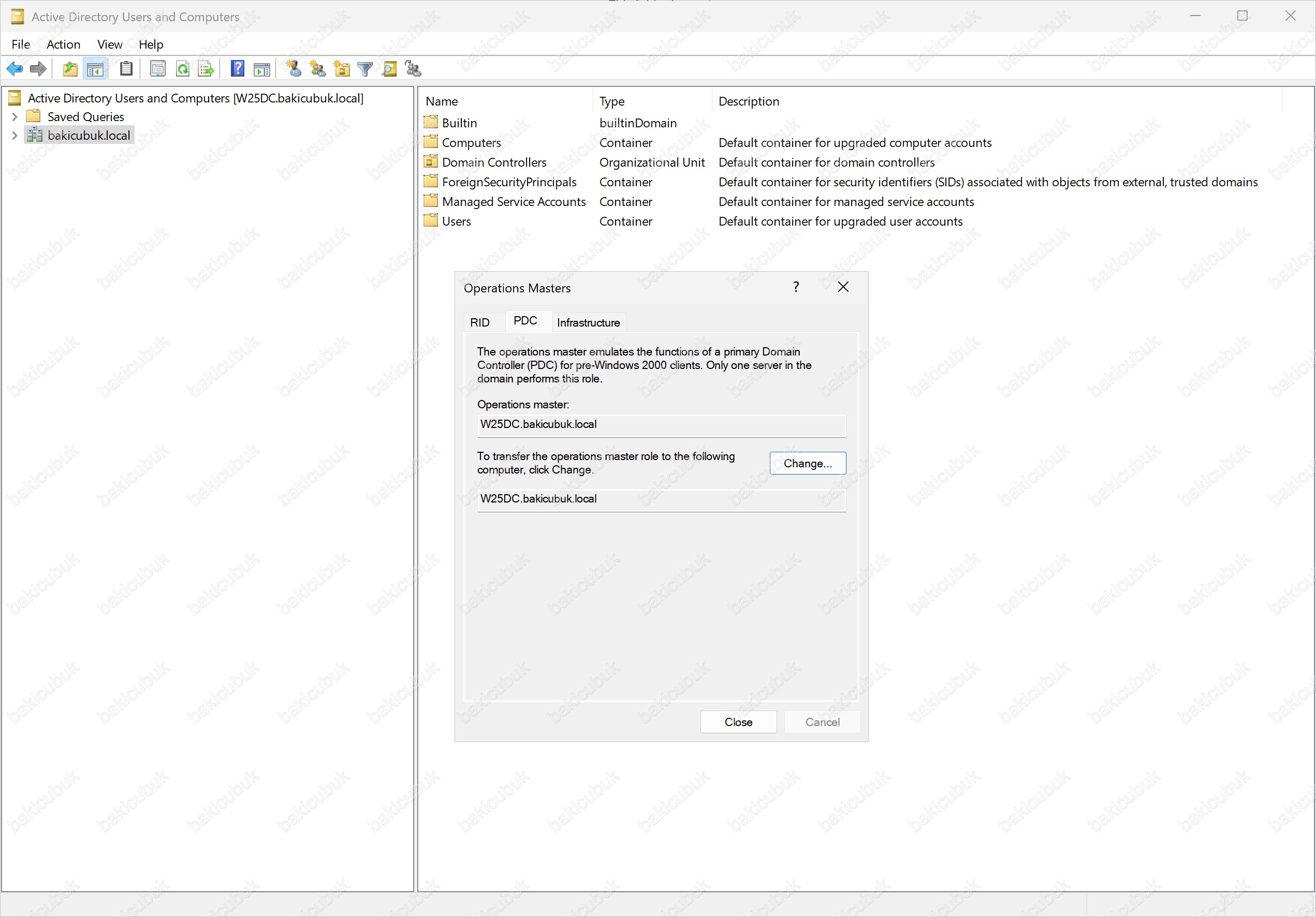This screenshot has width=1316, height=917.
Task: Select the Managed Service Accounts folder icon
Action: [431, 201]
